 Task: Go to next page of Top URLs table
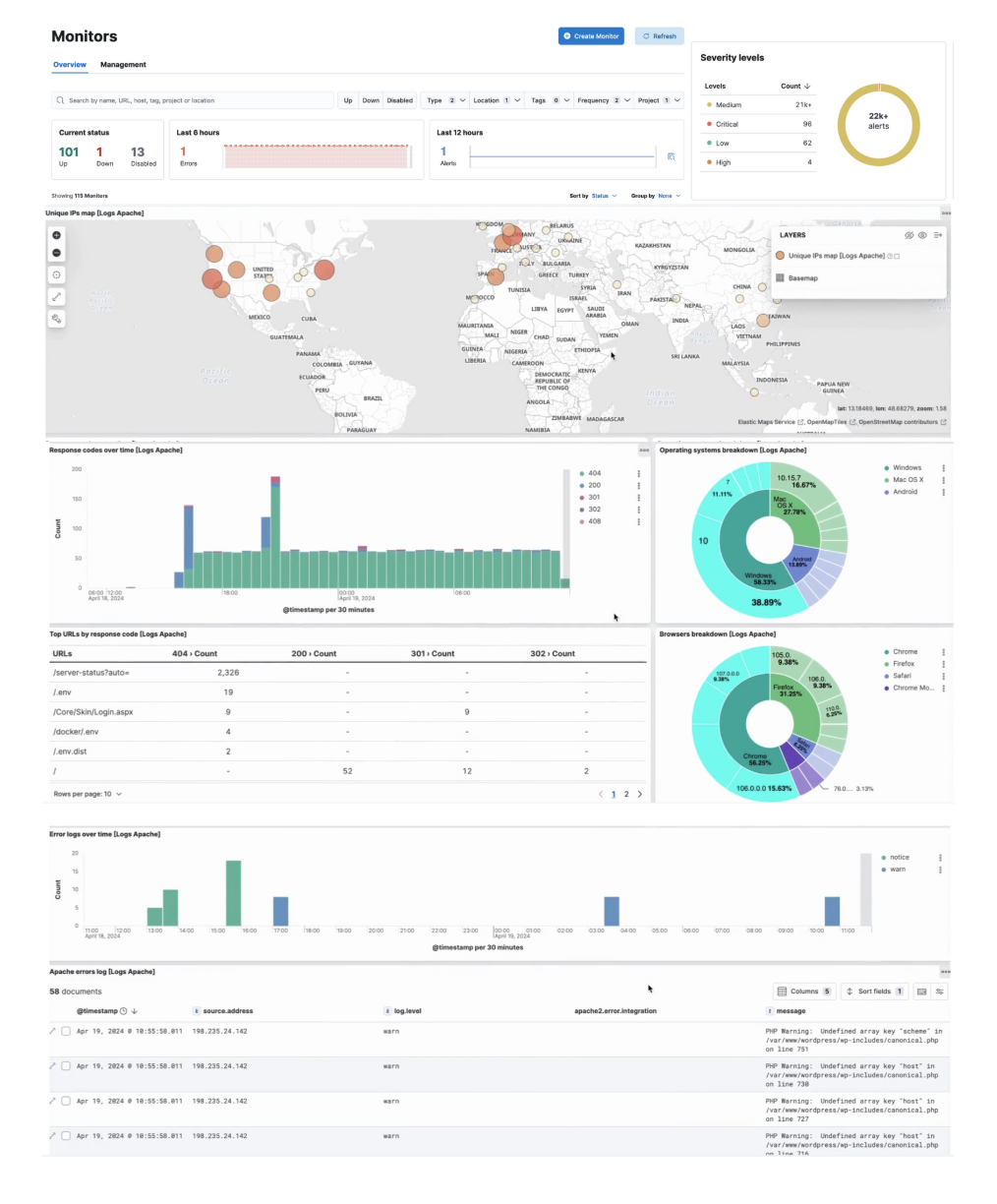pyautogui.click(x=640, y=794)
